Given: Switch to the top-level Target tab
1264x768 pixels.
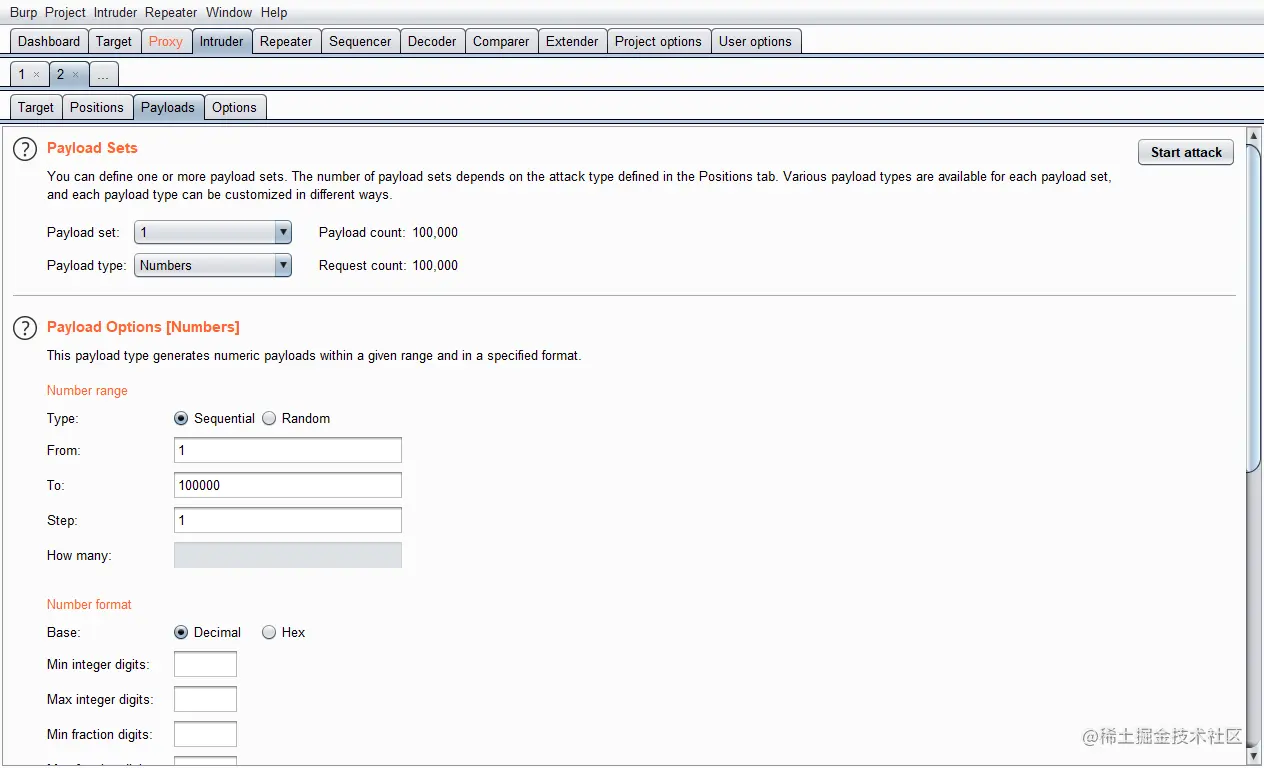Looking at the screenshot, I should coord(114,42).
